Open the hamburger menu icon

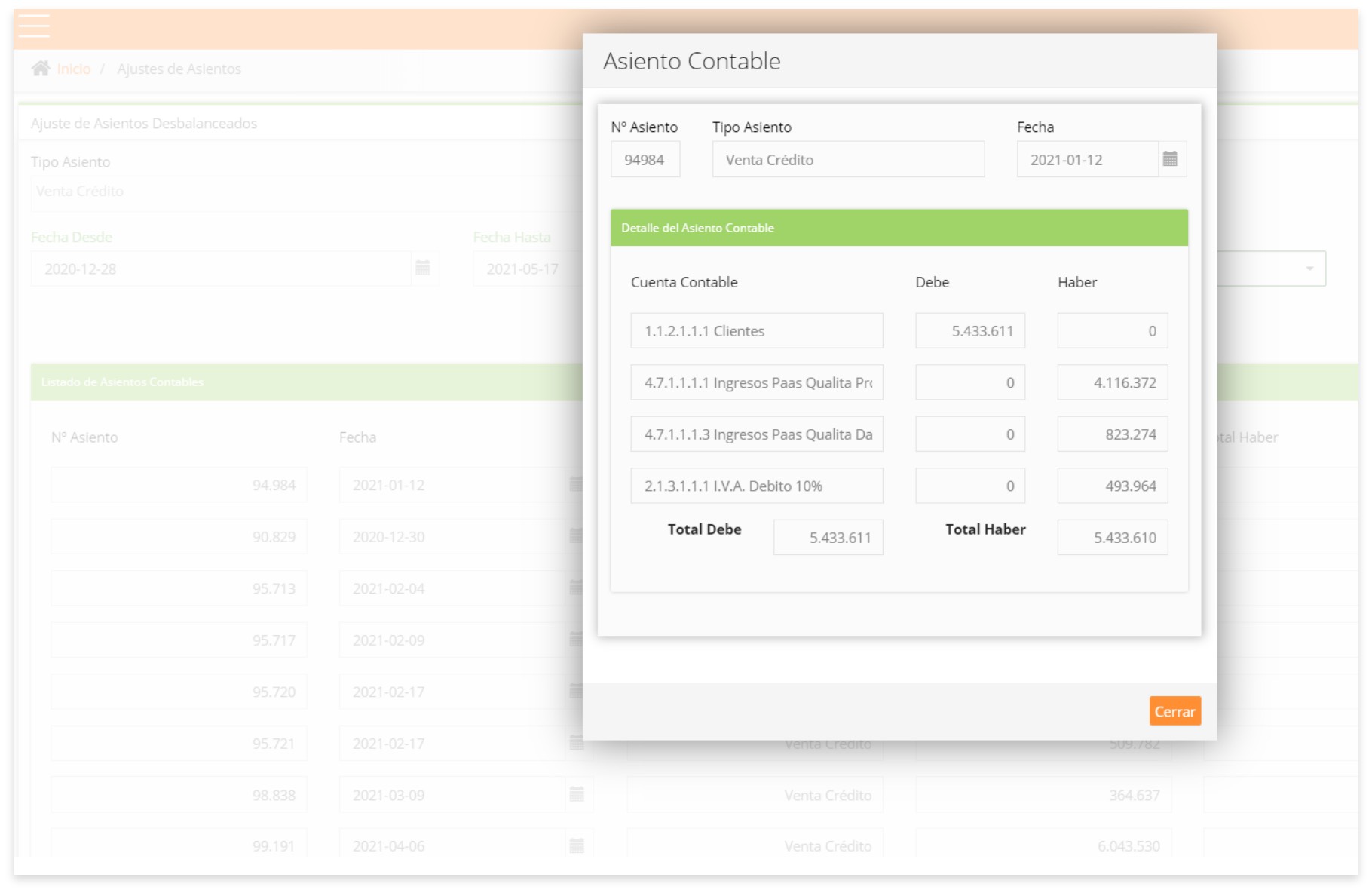tap(34, 26)
